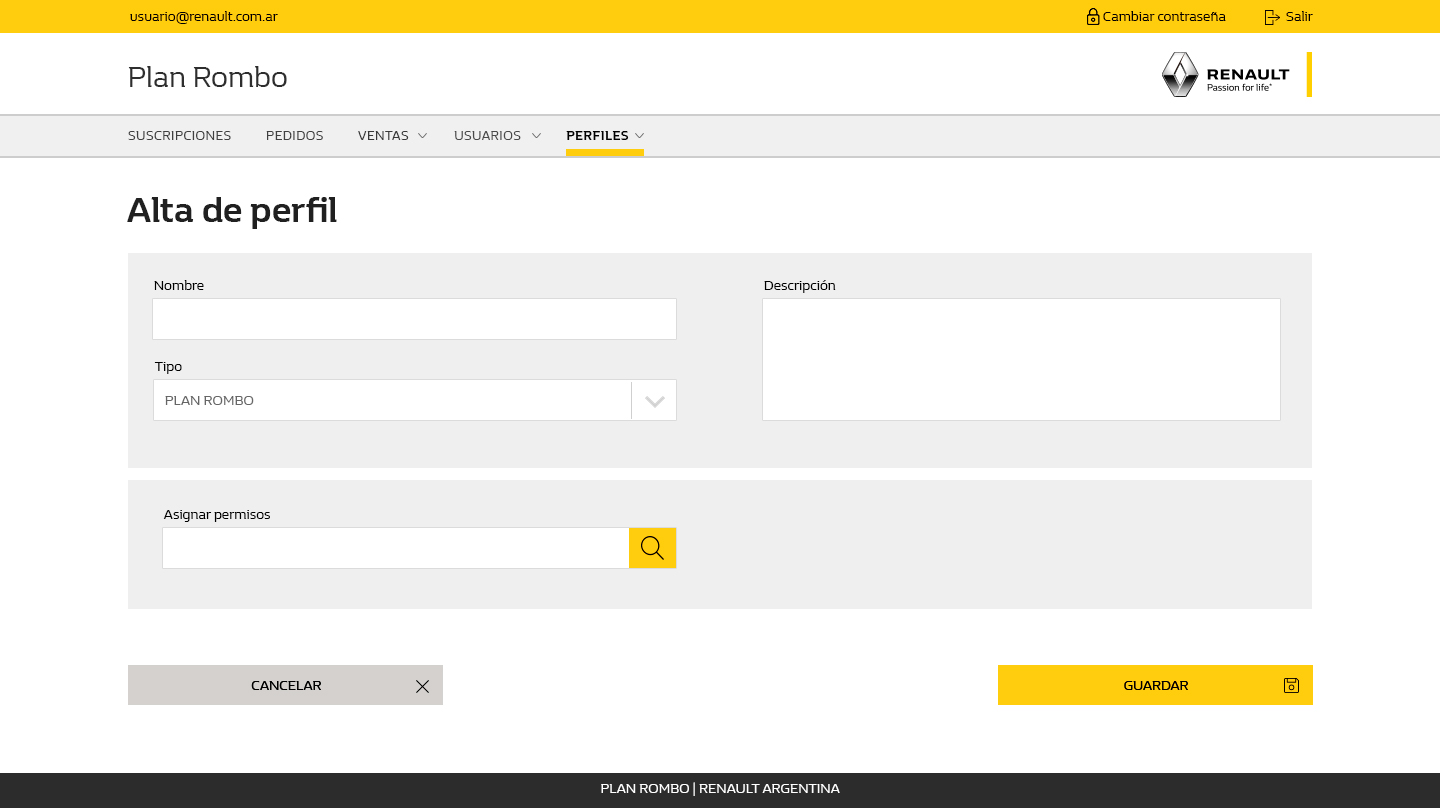Click inside the Descripción text area
This screenshot has height=808, width=1440.
click(x=1021, y=358)
